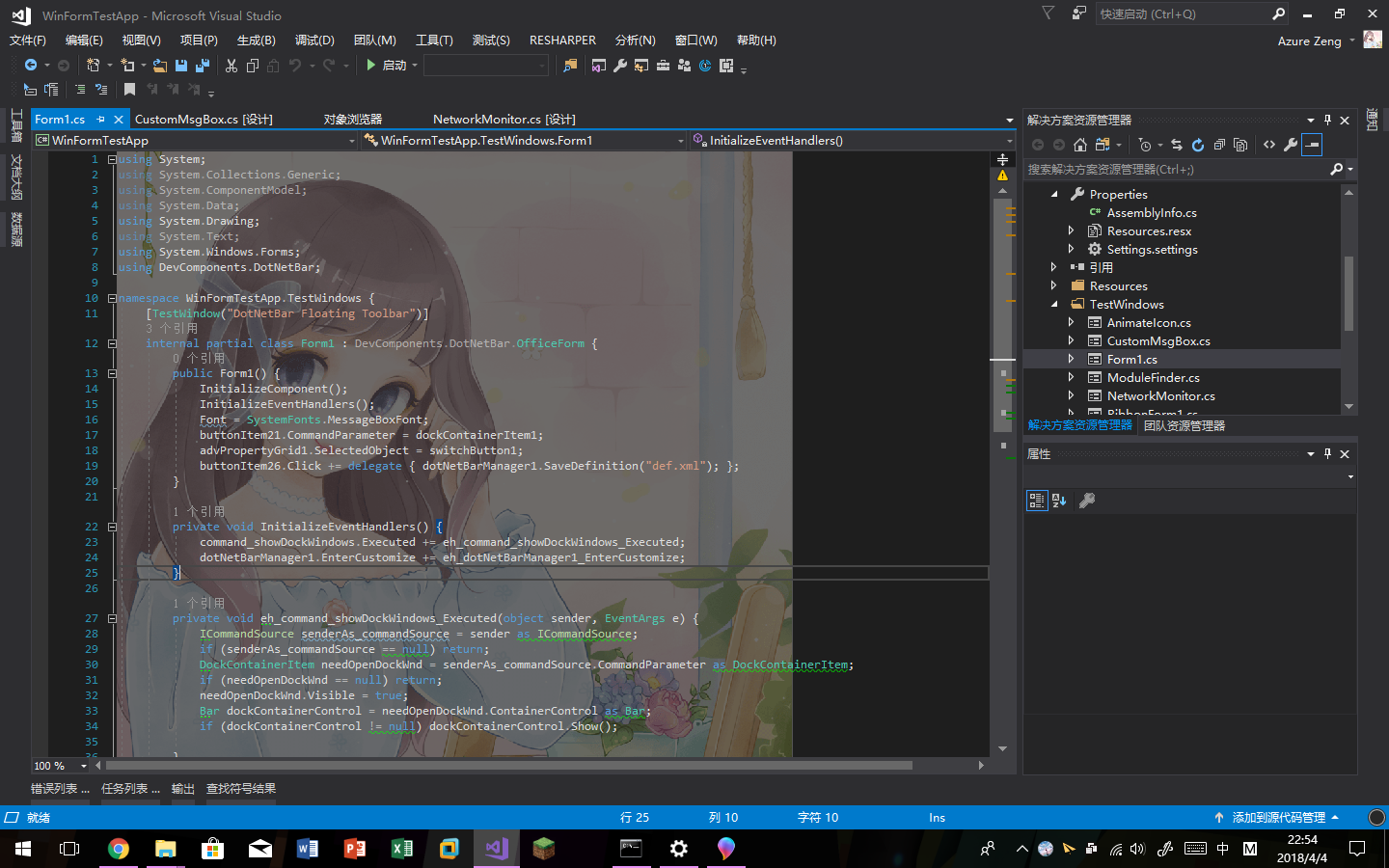Open the RESHARPER menu
The height and width of the screenshot is (868, 1389).
click(x=562, y=41)
